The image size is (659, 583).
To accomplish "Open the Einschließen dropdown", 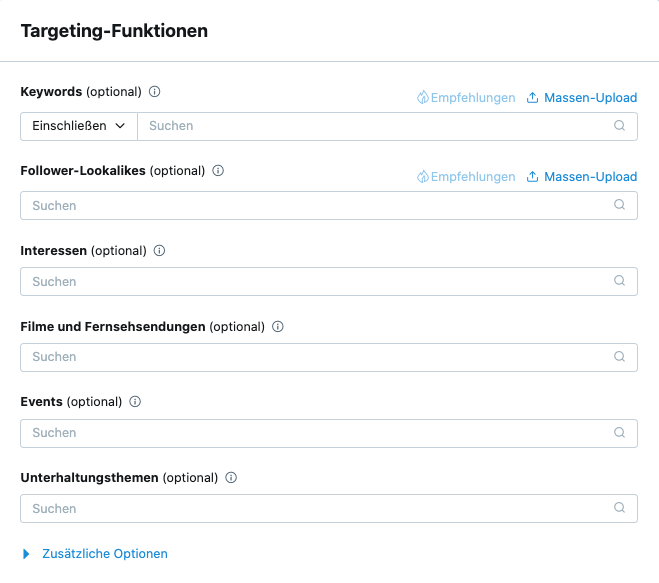I will pos(79,126).
